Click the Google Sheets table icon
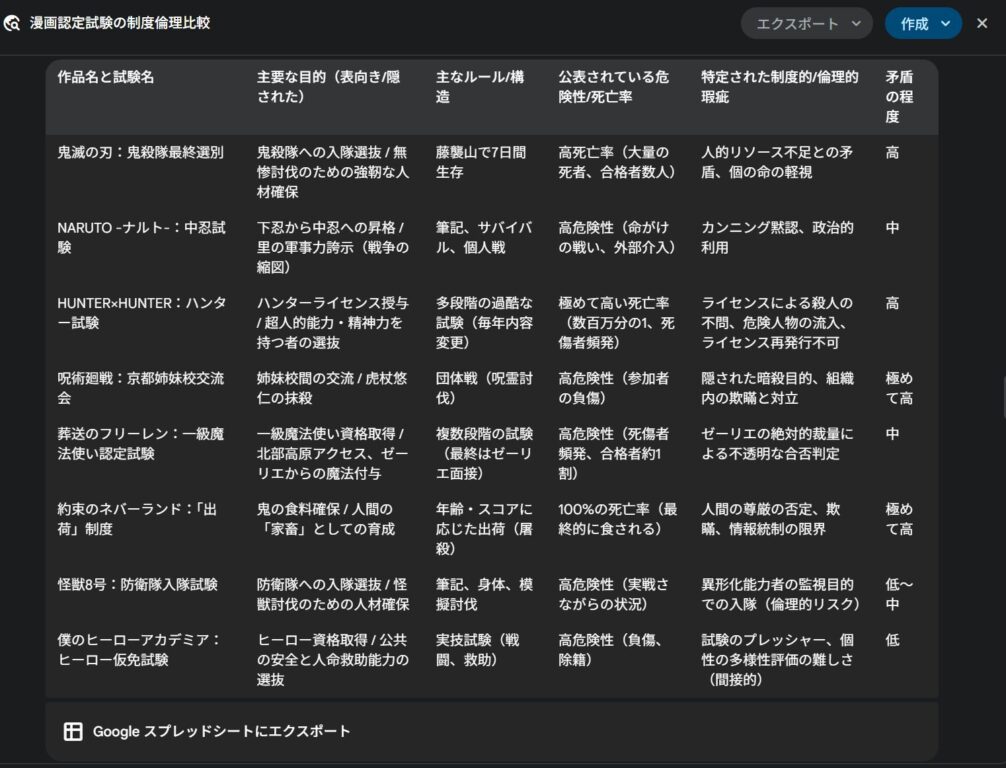This screenshot has height=768, width=1006. coord(73,731)
